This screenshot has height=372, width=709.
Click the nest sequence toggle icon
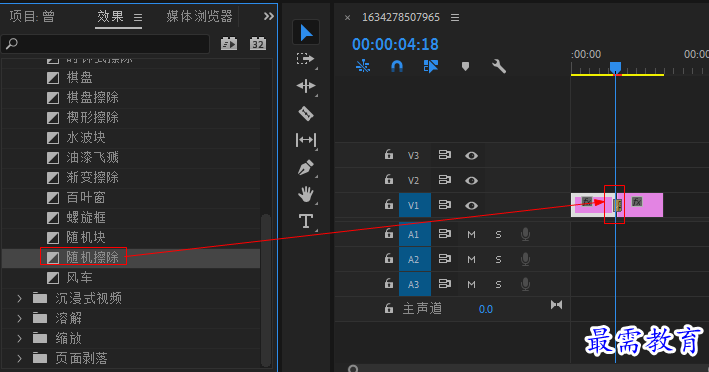point(363,66)
